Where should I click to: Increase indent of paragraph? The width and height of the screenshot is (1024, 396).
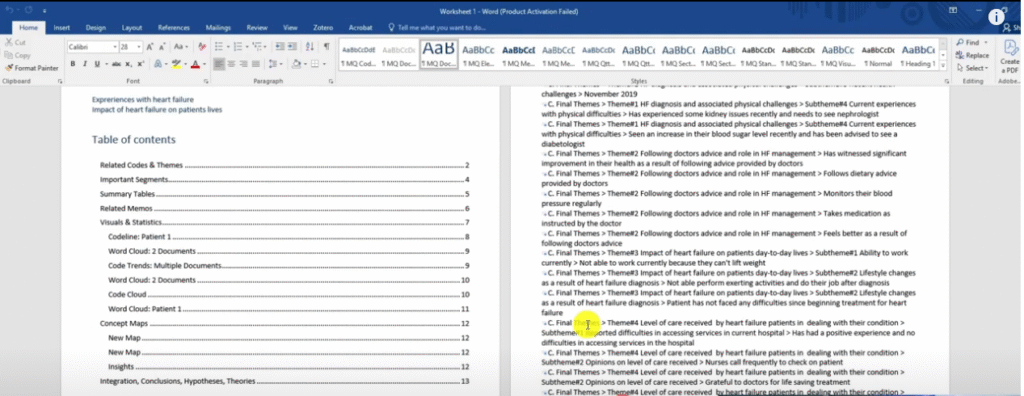[x=293, y=47]
